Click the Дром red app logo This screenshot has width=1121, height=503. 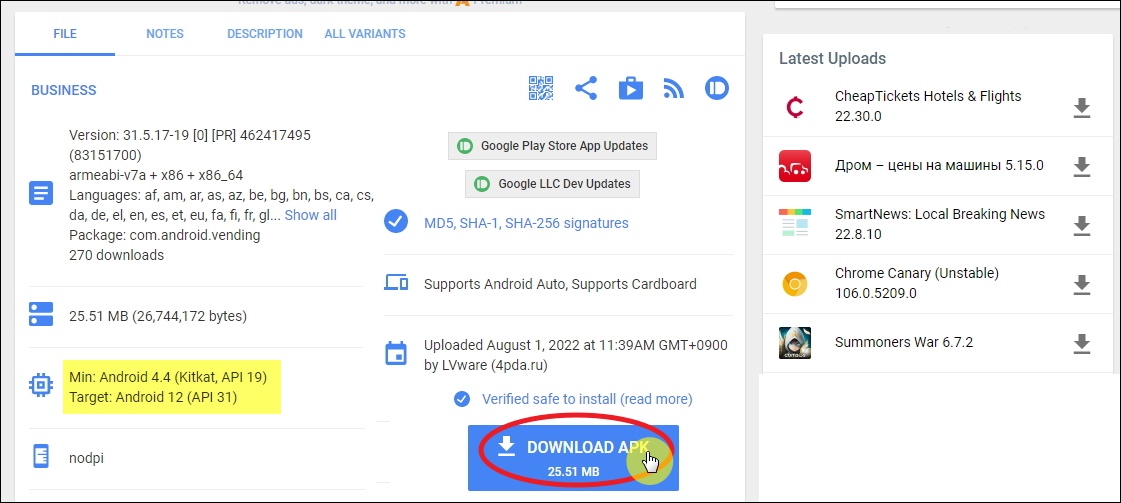click(794, 166)
